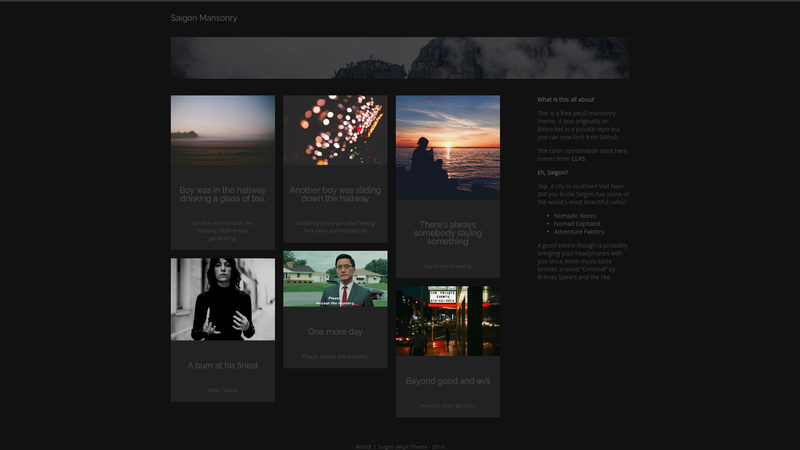Open post 'A bum at his finest'
Image resolution: width=800 pixels, height=450 pixels.
pyautogui.click(x=223, y=365)
